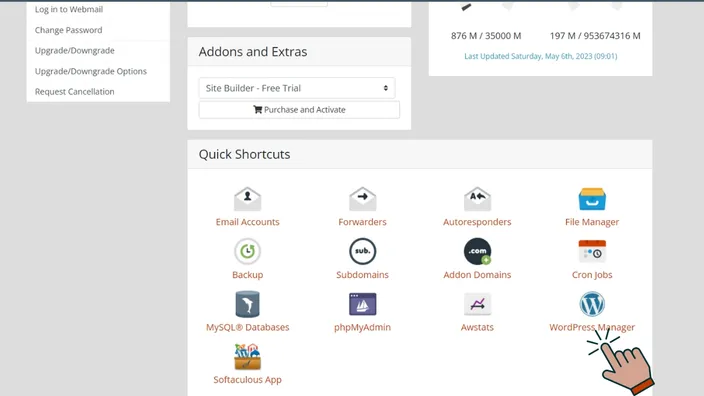Open the Upgrade/Downgrade sidebar item
Screen dimensions: 704x396
coord(75,50)
